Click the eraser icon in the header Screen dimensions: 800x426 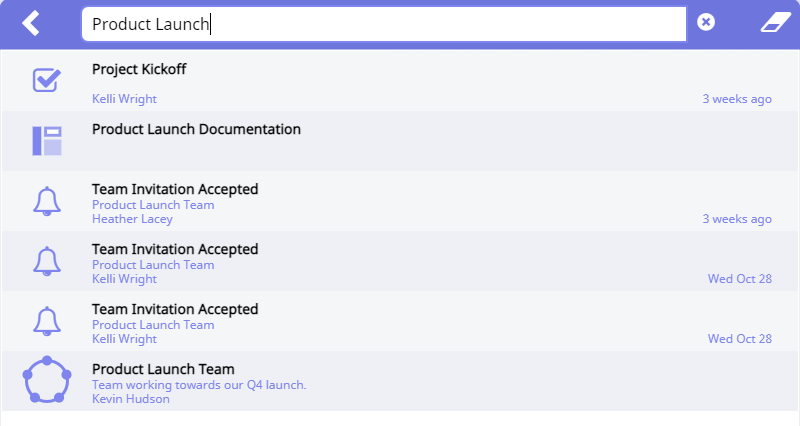tap(775, 23)
